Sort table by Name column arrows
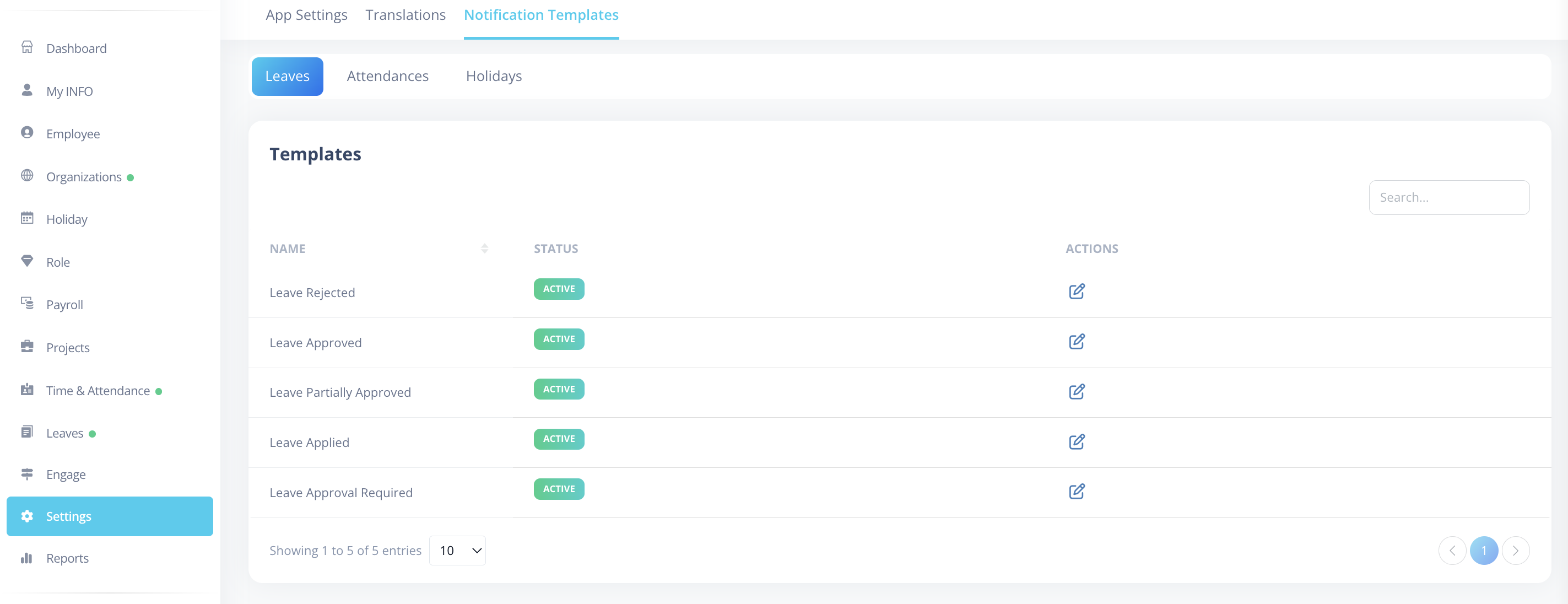The height and width of the screenshot is (604, 1568). 484,249
